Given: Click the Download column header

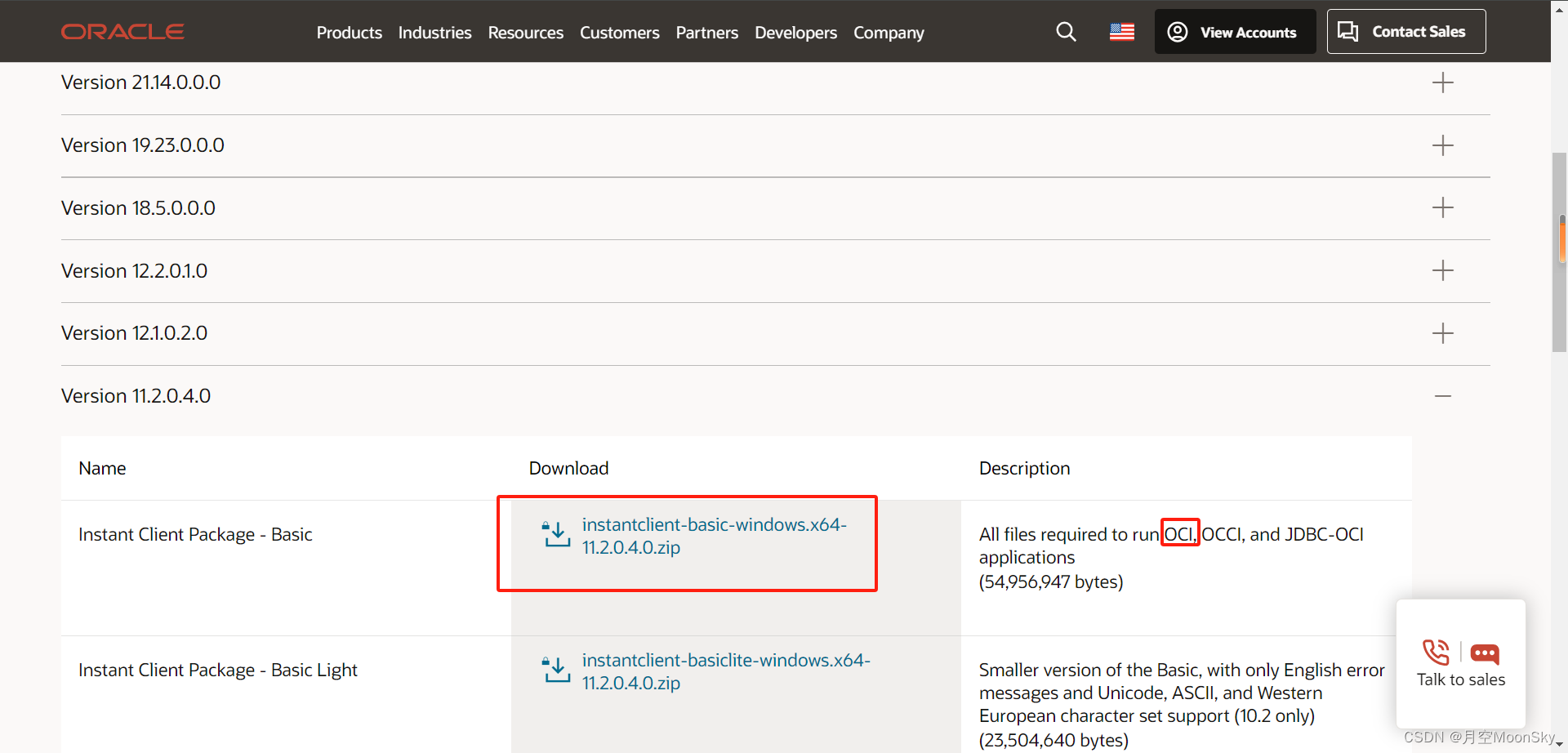Looking at the screenshot, I should (569, 468).
